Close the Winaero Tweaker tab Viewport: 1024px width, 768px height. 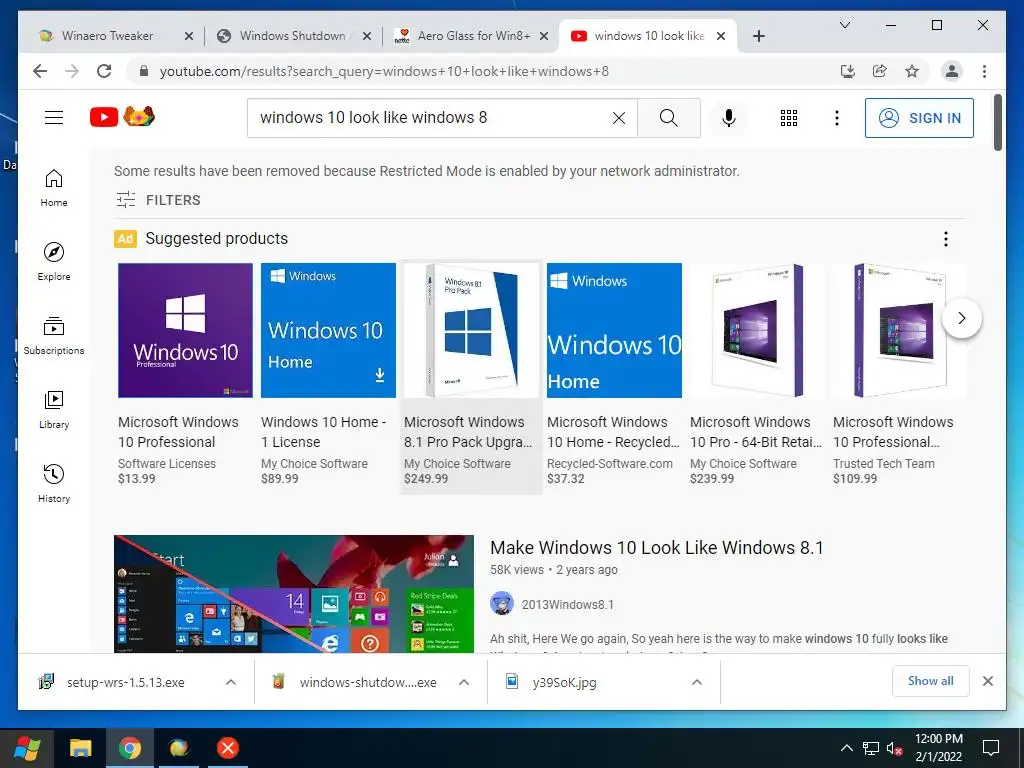(x=189, y=36)
